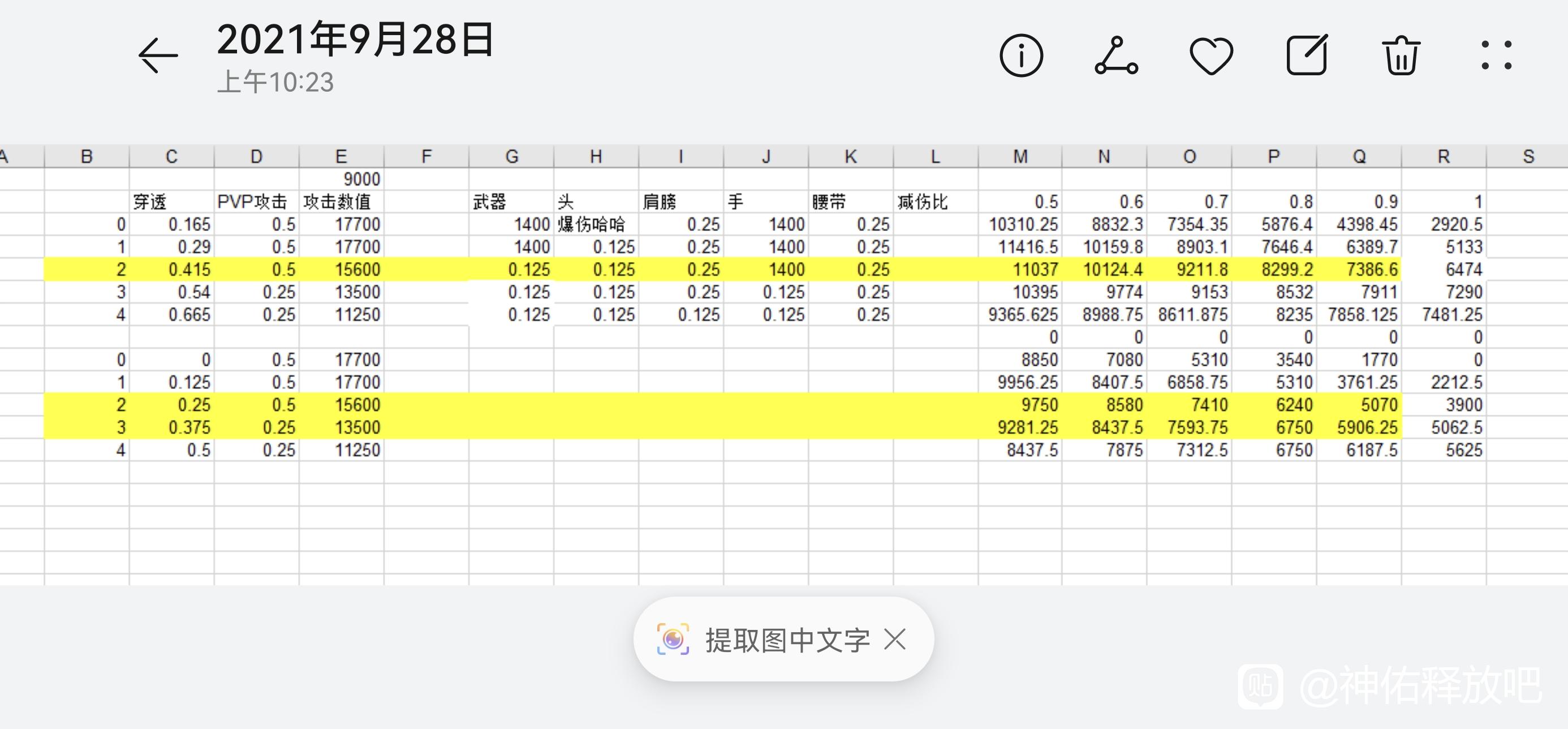Click the 腰带 header cell
This screenshot has width=1568, height=729.
coord(851,201)
